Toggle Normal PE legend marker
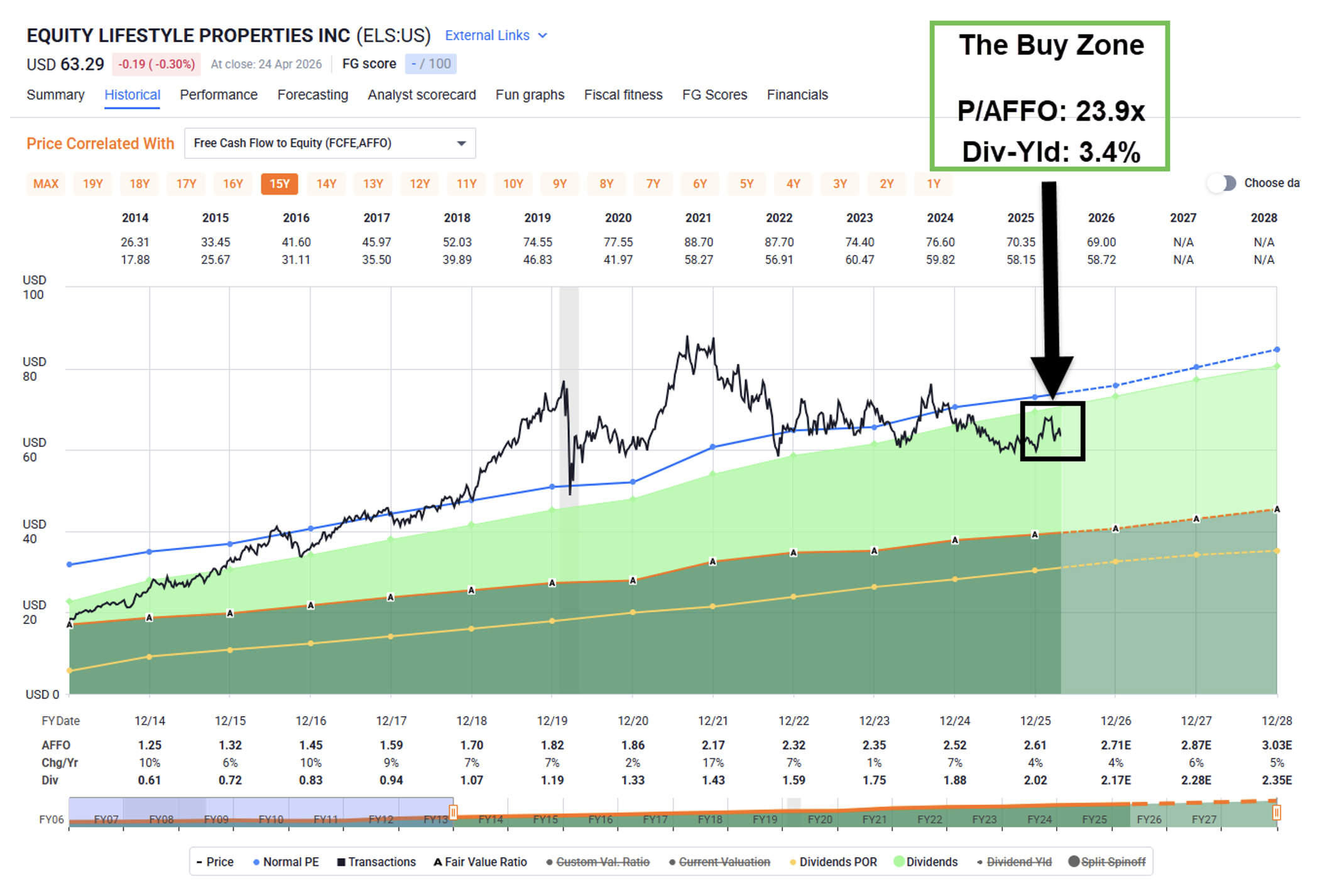Screen dimensions: 1342x896 coord(256,862)
